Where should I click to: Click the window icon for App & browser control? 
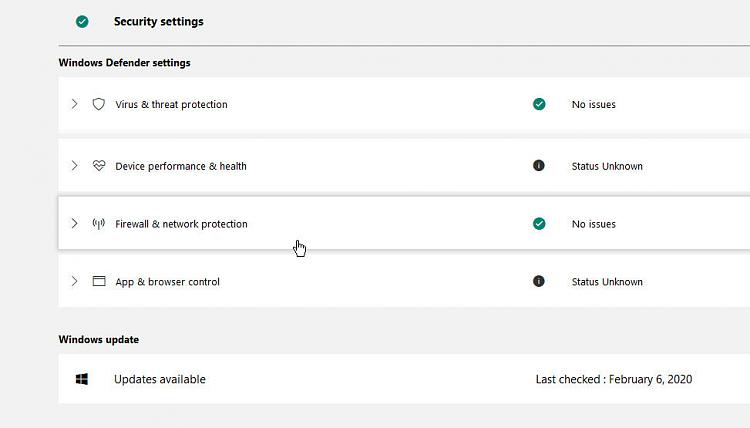(x=99, y=281)
